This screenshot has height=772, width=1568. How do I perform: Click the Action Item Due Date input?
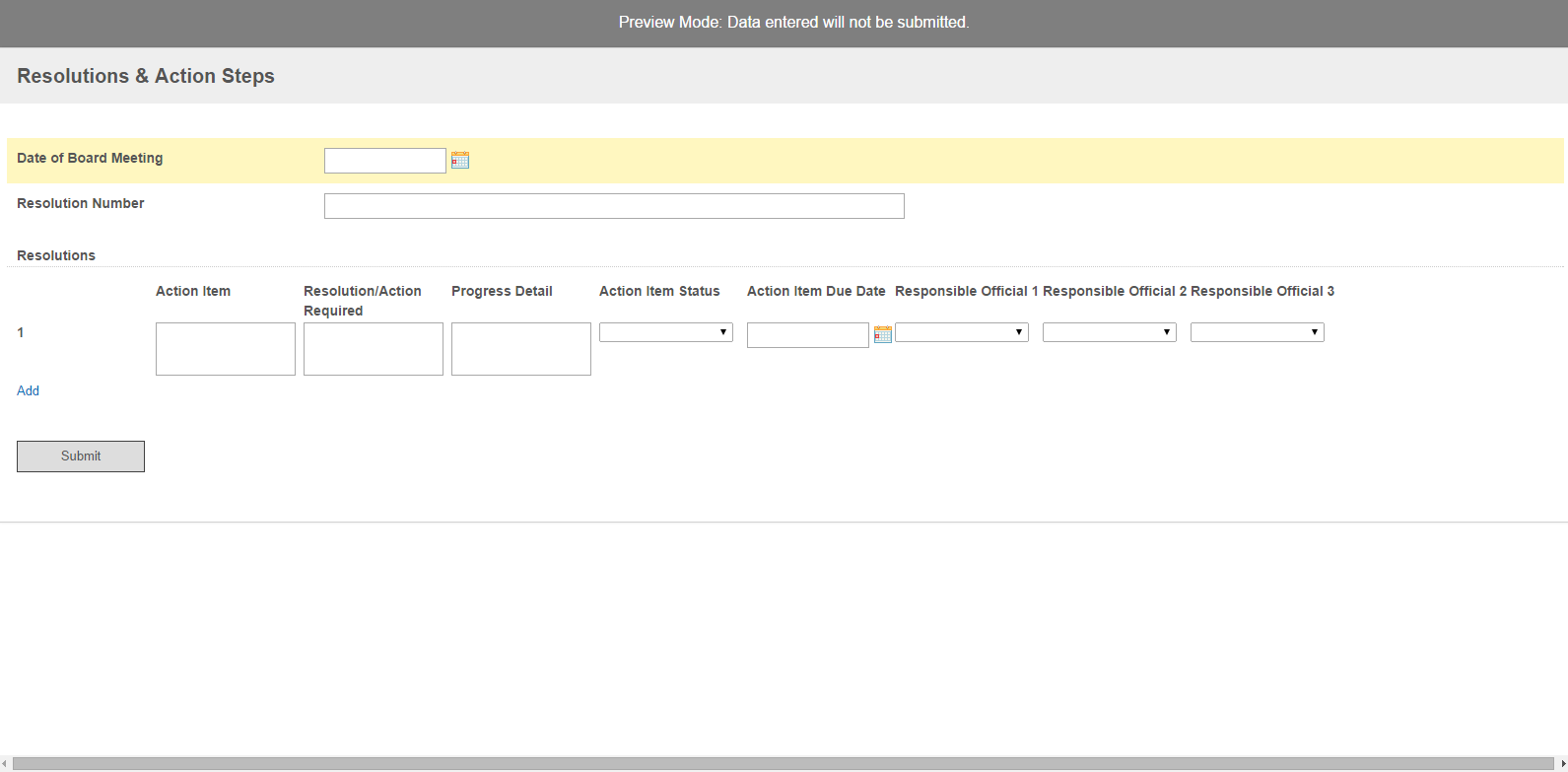click(808, 335)
